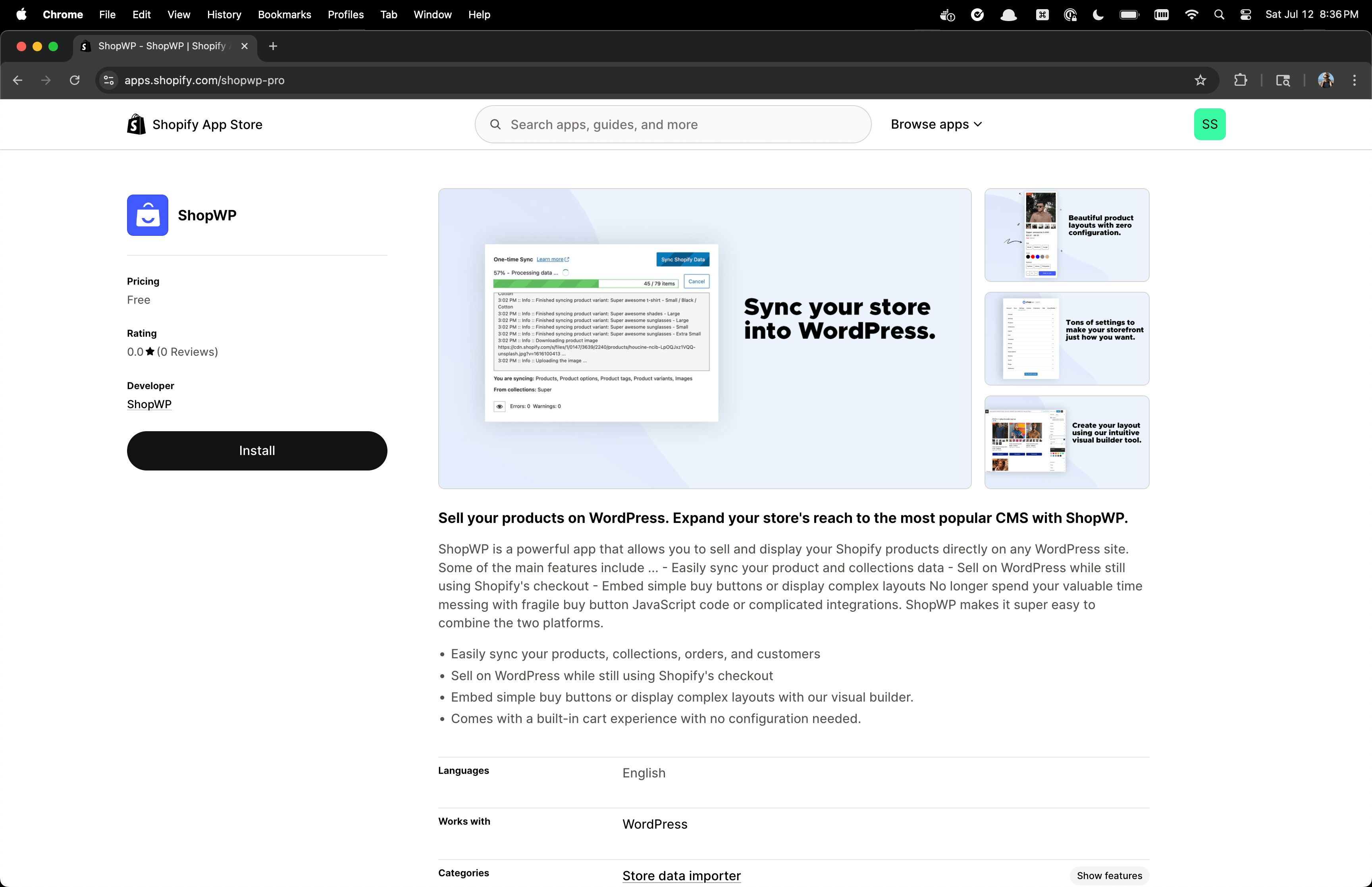Click the (0 Reviews) rating text
This screenshot has height=887, width=1372.
pos(187,352)
